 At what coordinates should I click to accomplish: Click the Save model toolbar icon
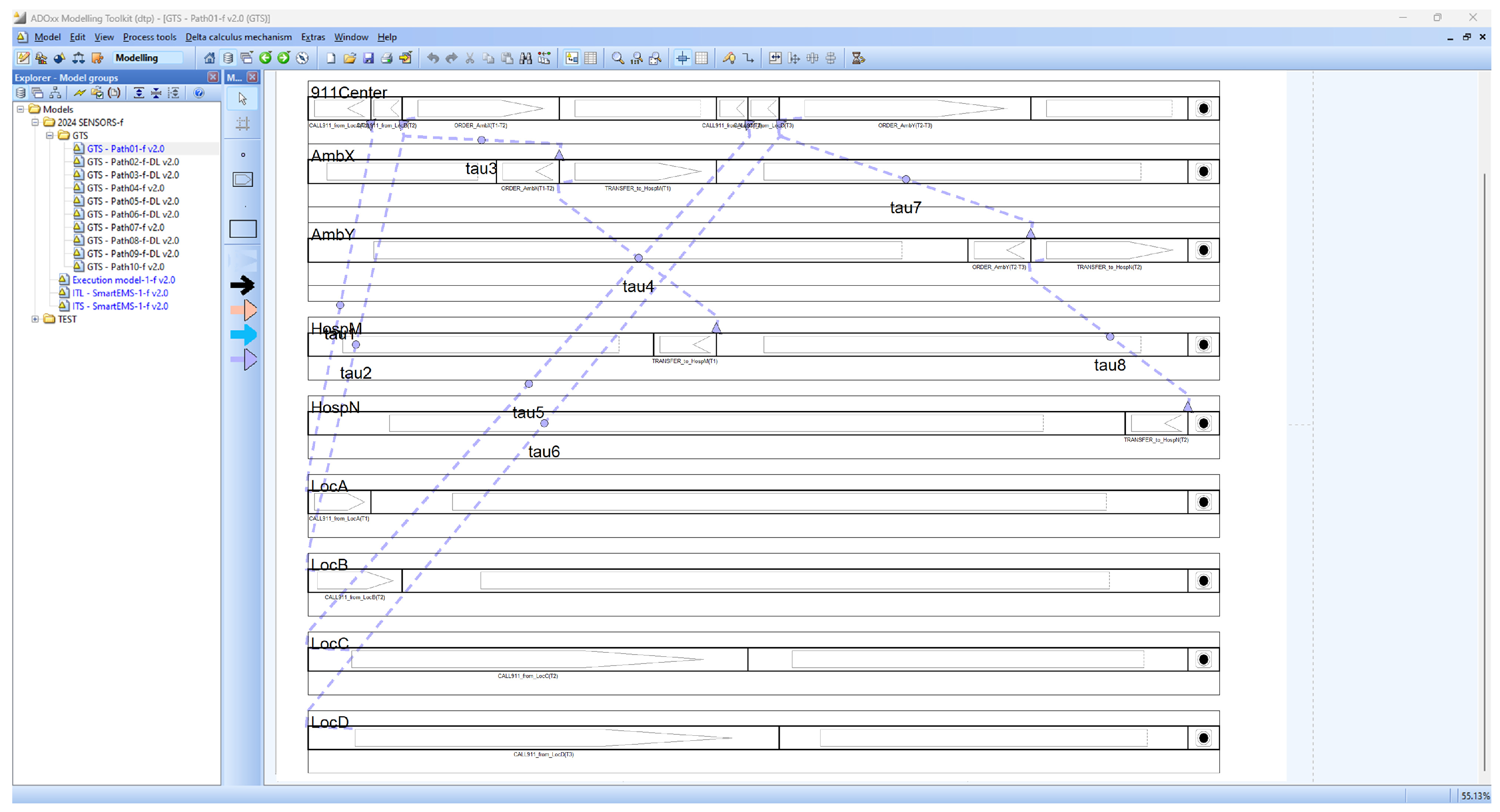click(368, 58)
